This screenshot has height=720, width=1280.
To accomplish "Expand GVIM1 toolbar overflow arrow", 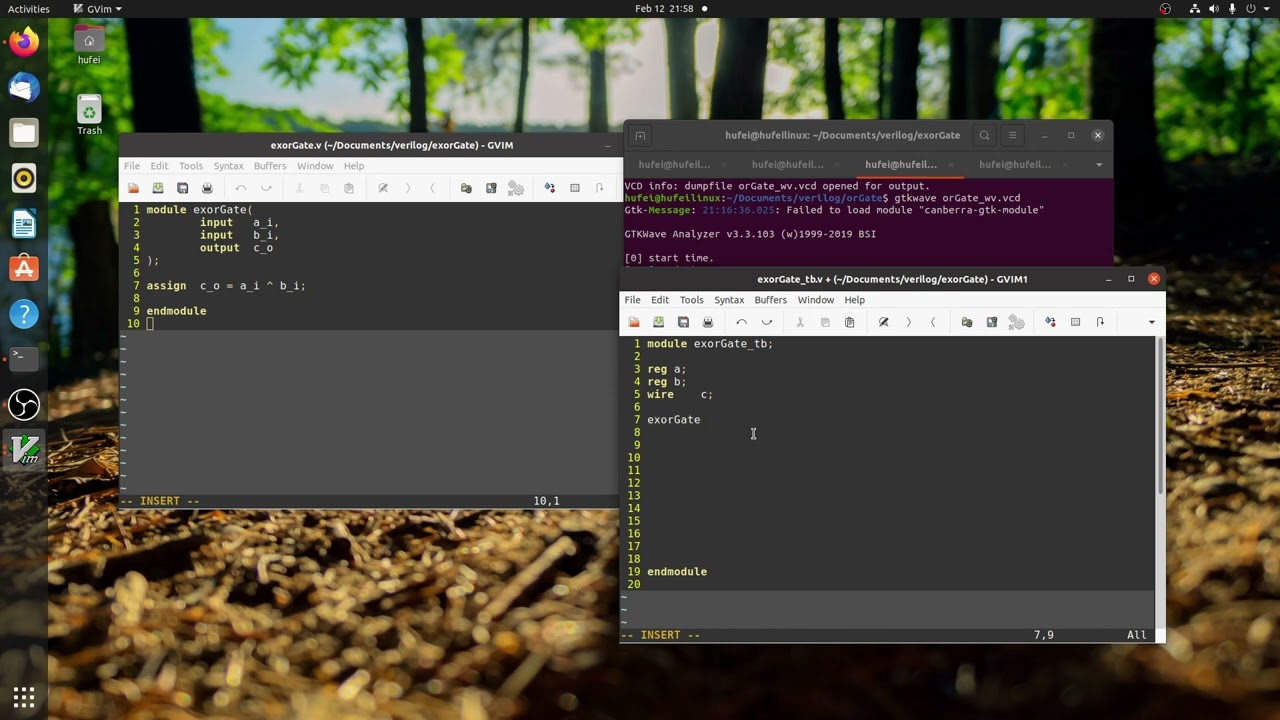I will tap(1151, 322).
